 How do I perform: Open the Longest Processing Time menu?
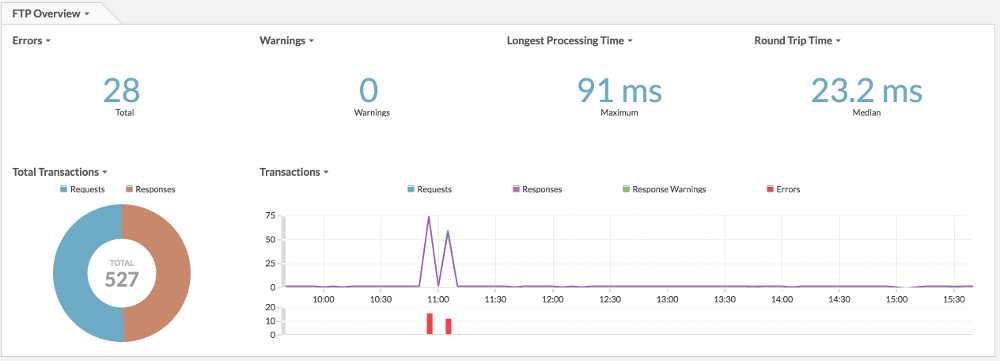pos(570,41)
